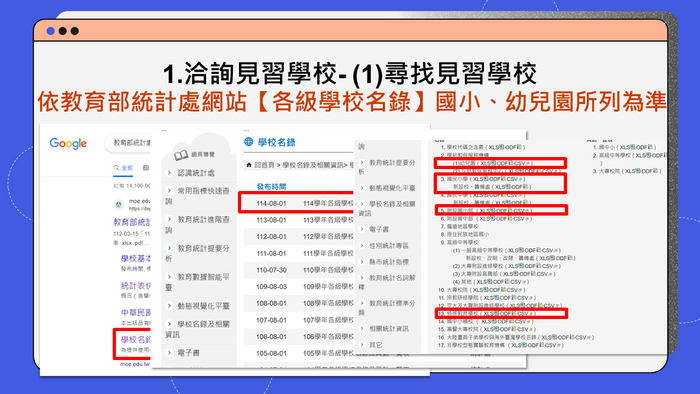Select the 113-08-01 release row
700x394 pixels.
[298, 220]
